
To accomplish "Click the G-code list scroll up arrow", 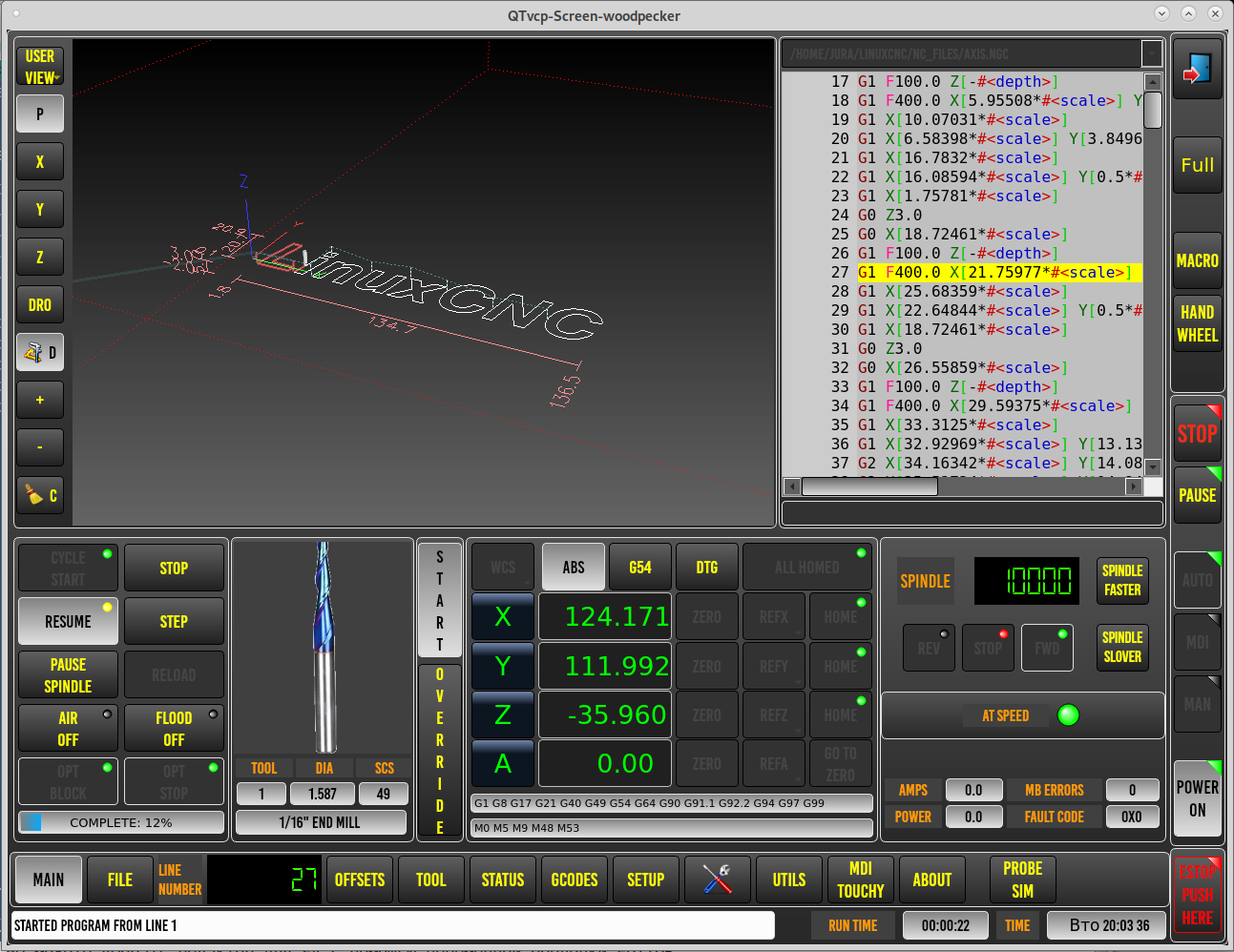I will click(x=1153, y=82).
